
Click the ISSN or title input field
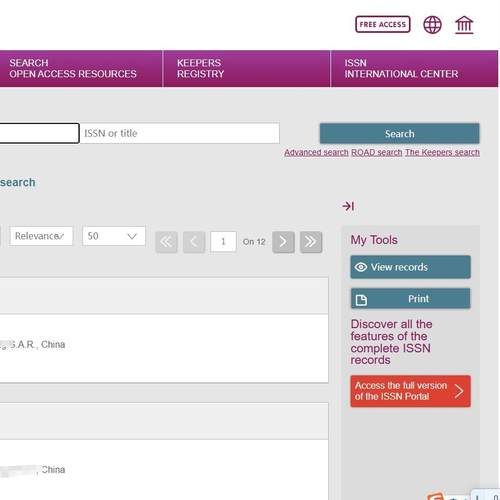[180, 133]
